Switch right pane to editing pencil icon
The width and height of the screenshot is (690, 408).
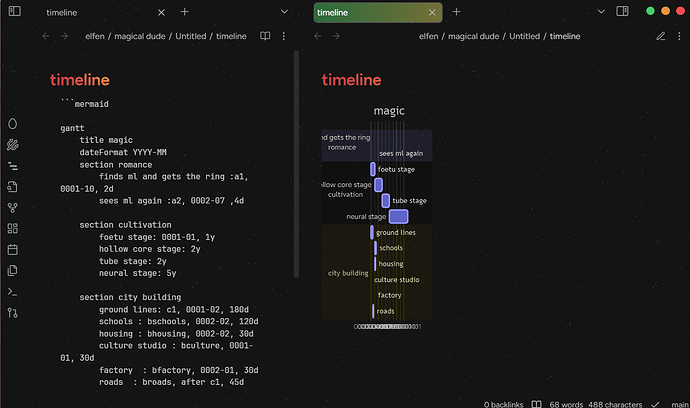pyautogui.click(x=661, y=36)
